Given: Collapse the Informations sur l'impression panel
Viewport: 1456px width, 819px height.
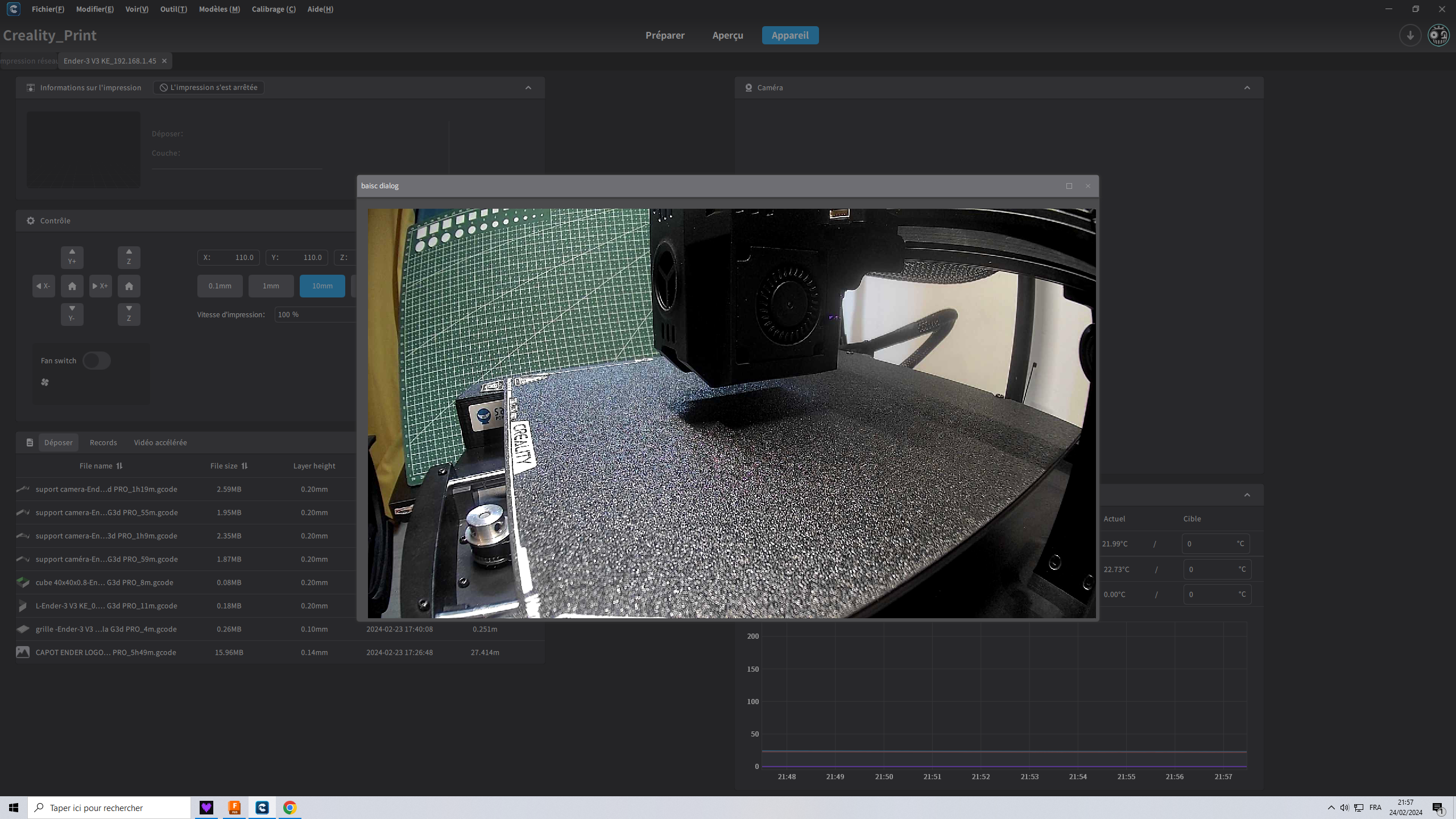Looking at the screenshot, I should (528, 88).
